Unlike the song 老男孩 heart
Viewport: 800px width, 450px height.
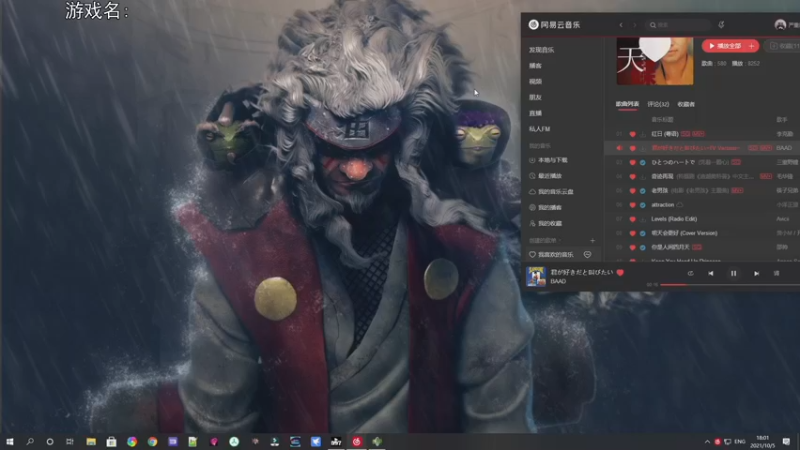coord(633,191)
